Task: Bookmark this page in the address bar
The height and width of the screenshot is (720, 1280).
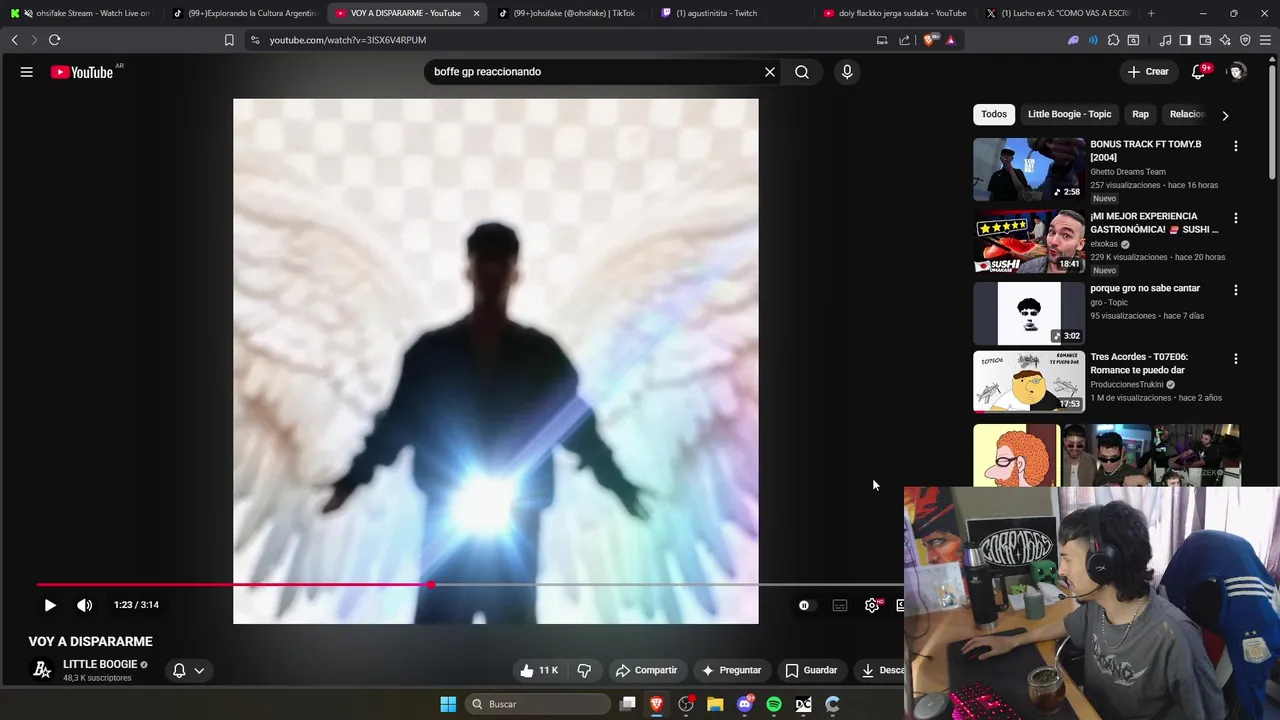Action: [x=229, y=40]
